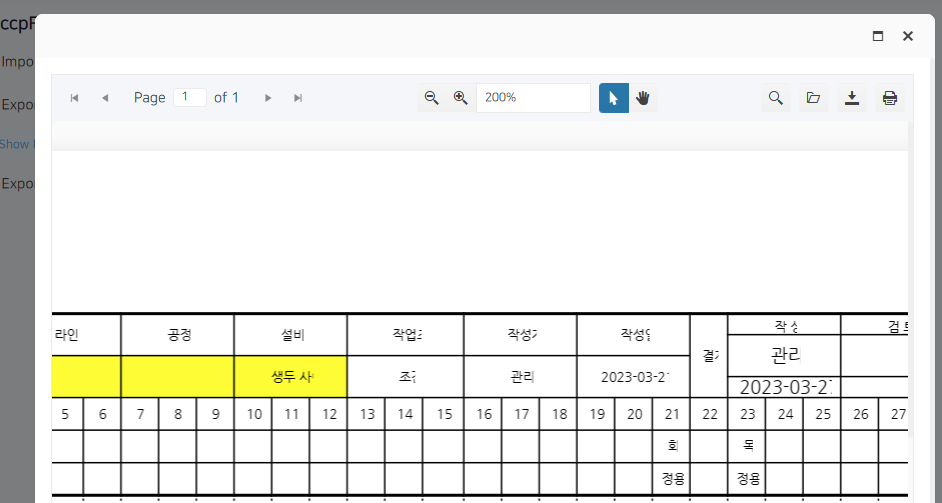Activate the pointer selection tool
Screen dimensions: 942x503
613,98
